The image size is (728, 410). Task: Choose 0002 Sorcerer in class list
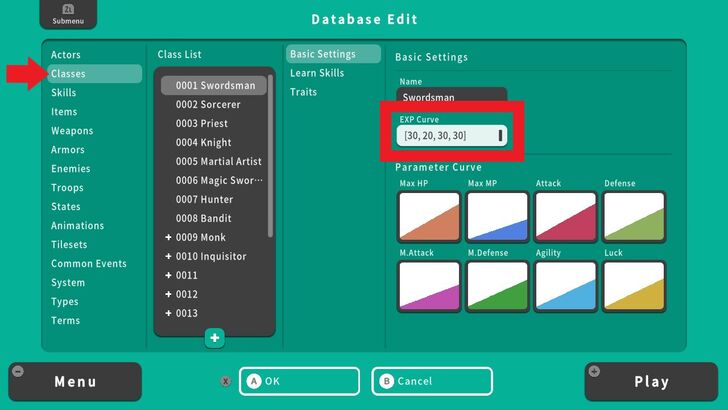tap(208, 105)
